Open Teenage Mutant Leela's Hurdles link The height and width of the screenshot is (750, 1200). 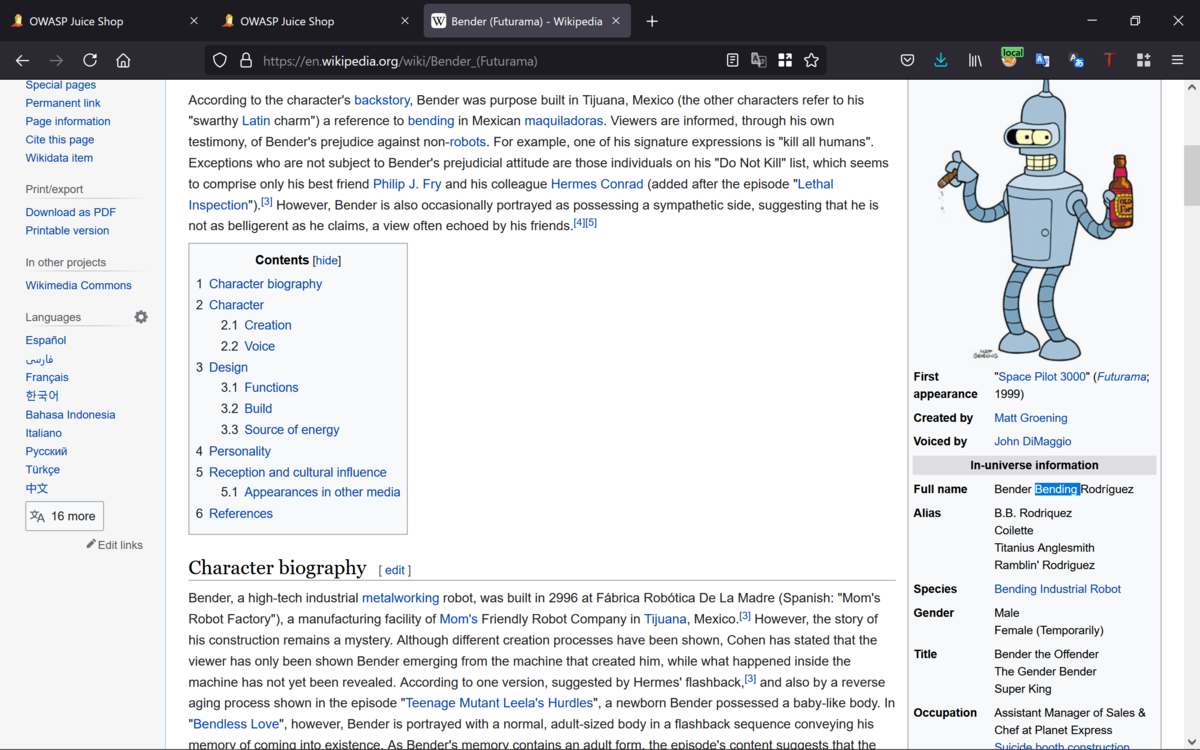499,703
